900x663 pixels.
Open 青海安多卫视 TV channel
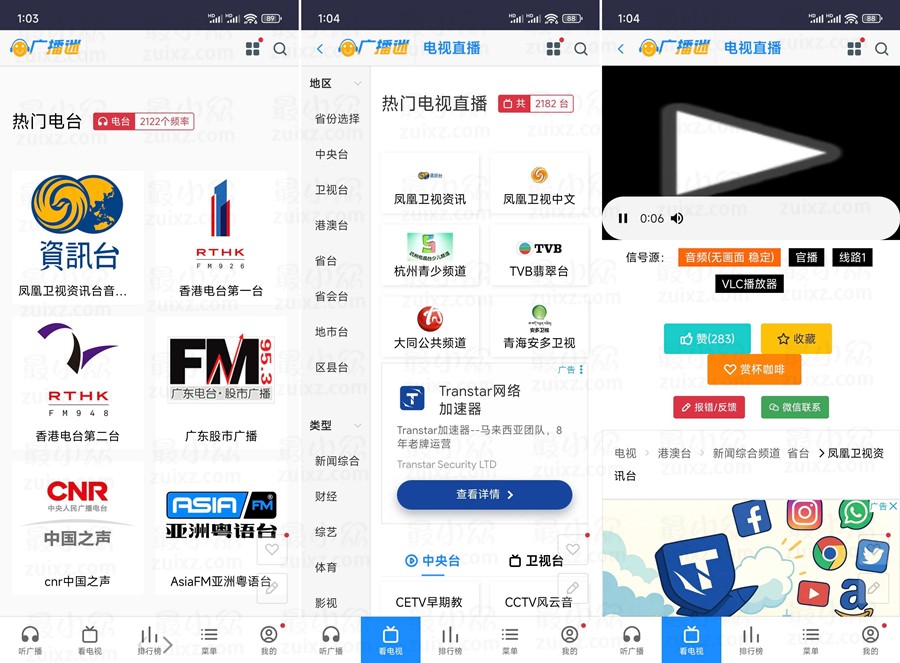click(x=539, y=328)
